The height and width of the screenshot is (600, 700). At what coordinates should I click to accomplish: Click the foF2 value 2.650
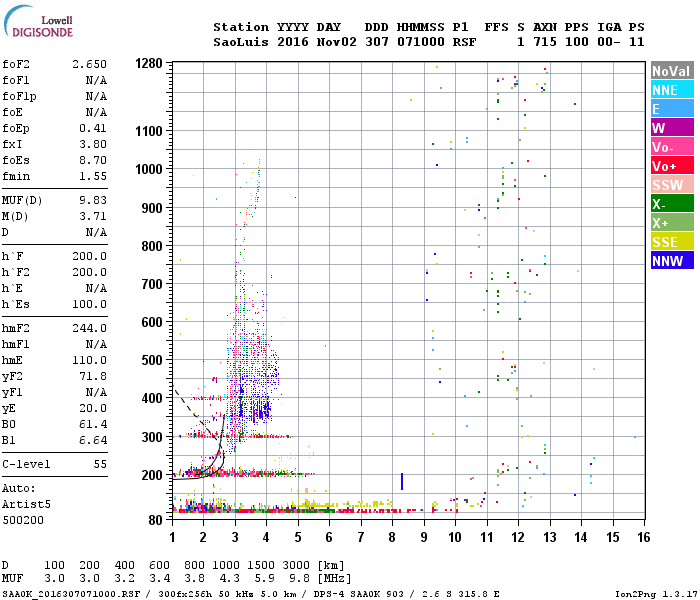click(x=90, y=64)
